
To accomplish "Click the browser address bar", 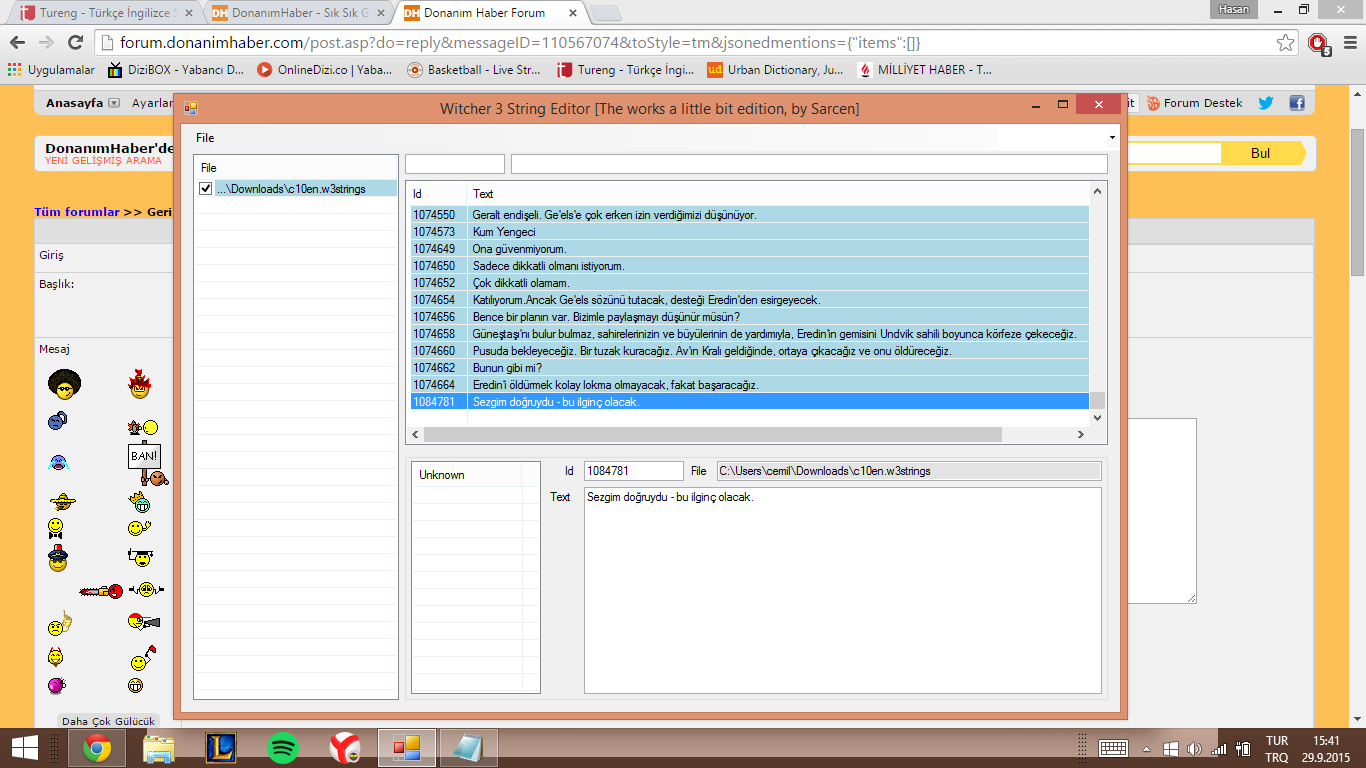I will [x=690, y=43].
